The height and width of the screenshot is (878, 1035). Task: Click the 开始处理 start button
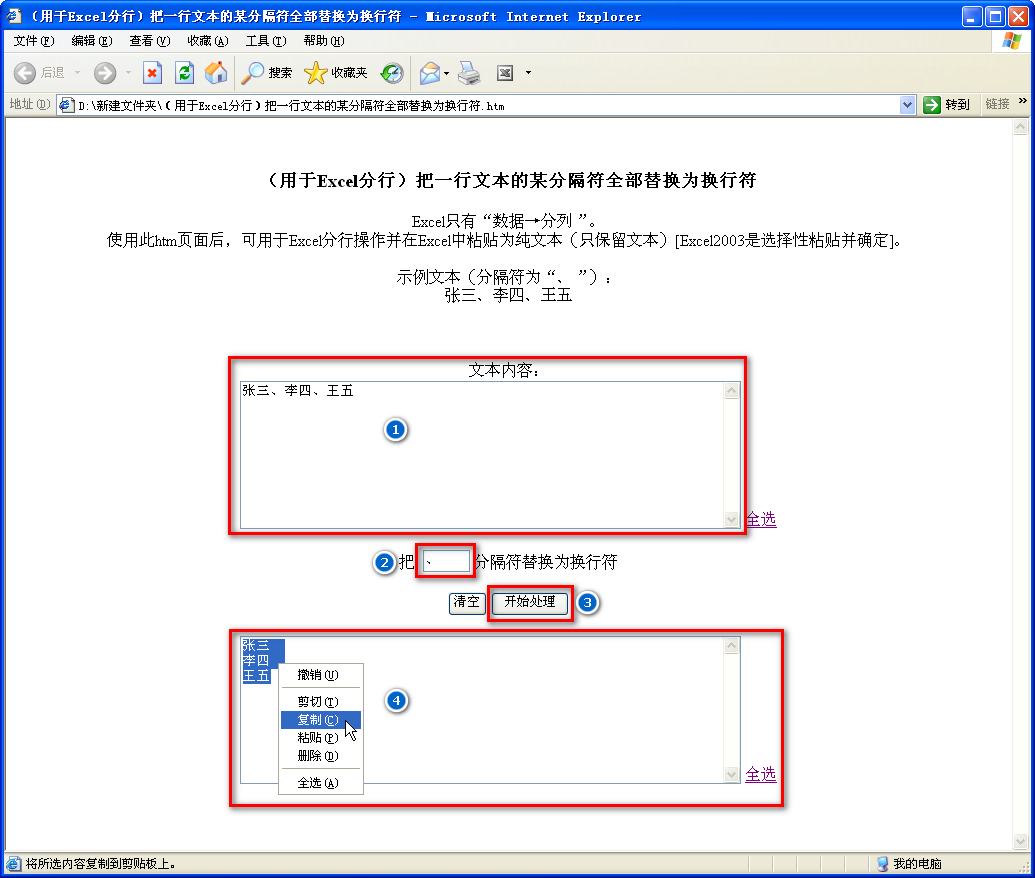tap(529, 603)
